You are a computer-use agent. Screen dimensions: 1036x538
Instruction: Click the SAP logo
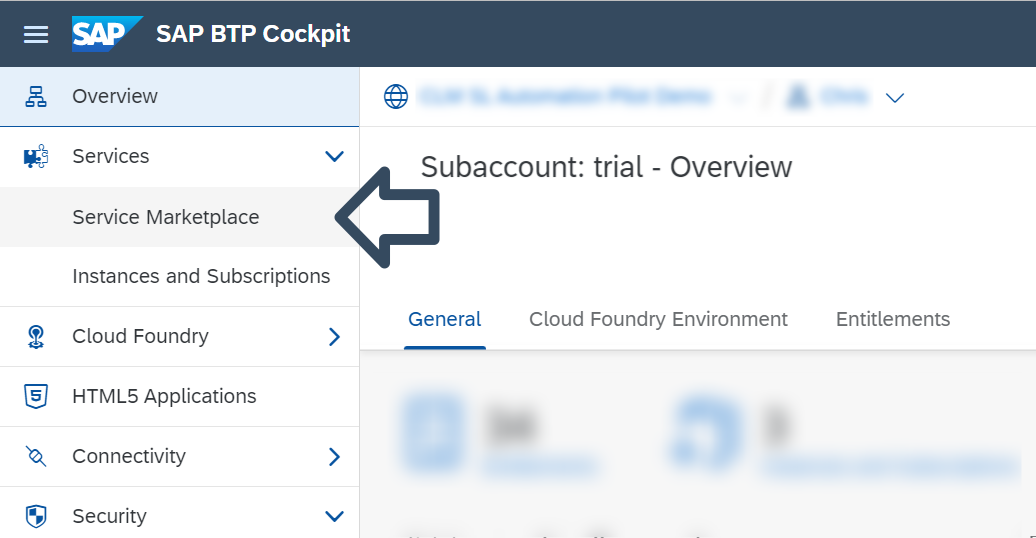click(x=107, y=34)
